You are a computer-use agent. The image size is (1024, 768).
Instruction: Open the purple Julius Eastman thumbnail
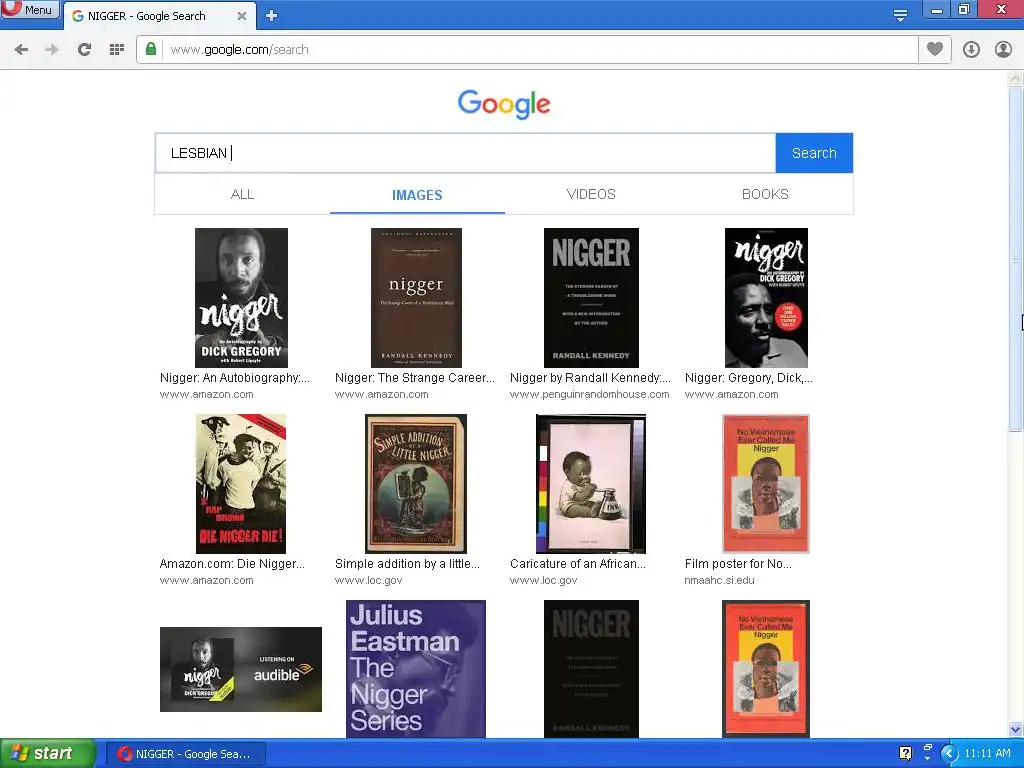[416, 669]
